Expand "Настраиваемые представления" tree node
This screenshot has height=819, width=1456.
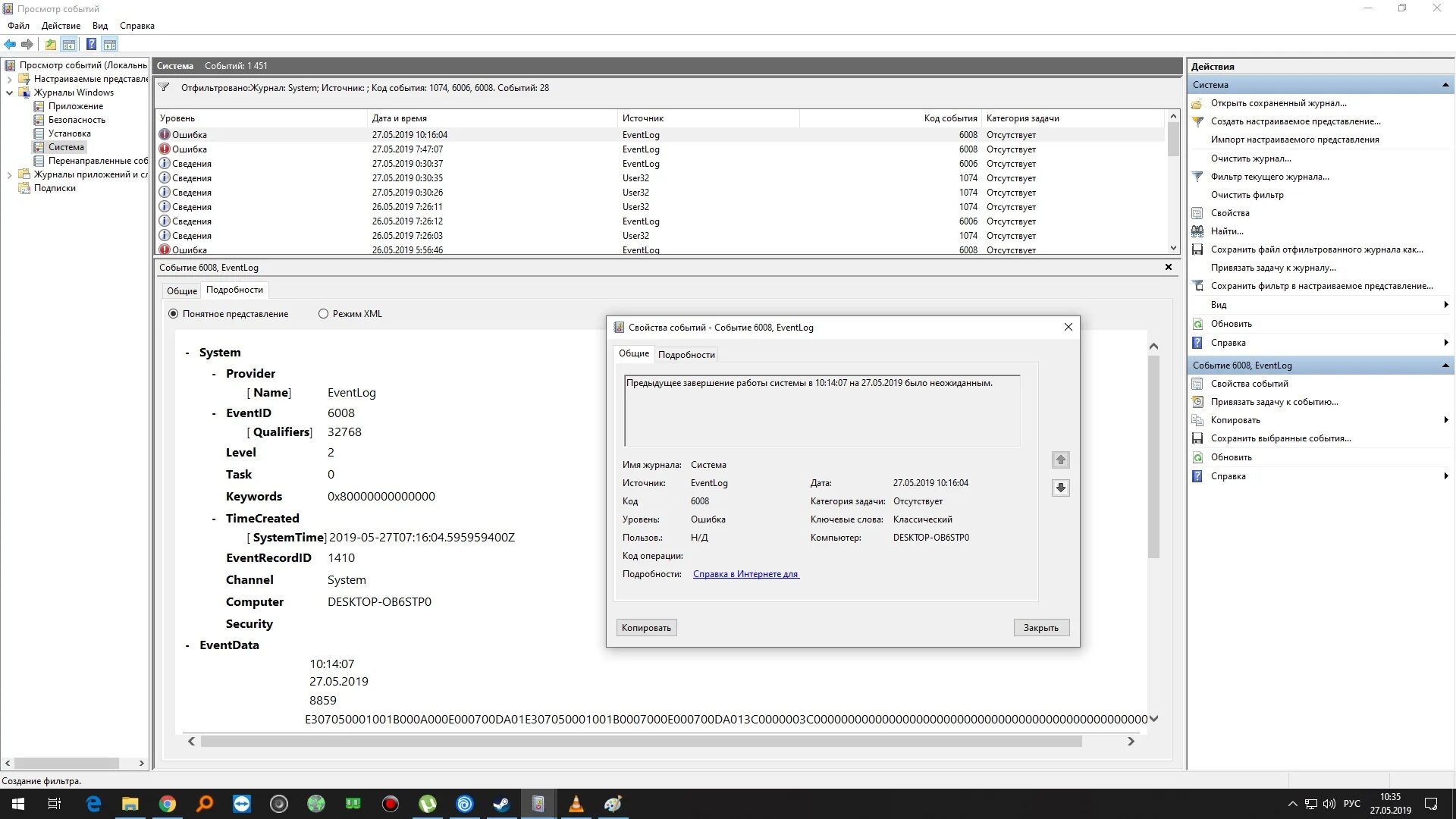point(9,79)
